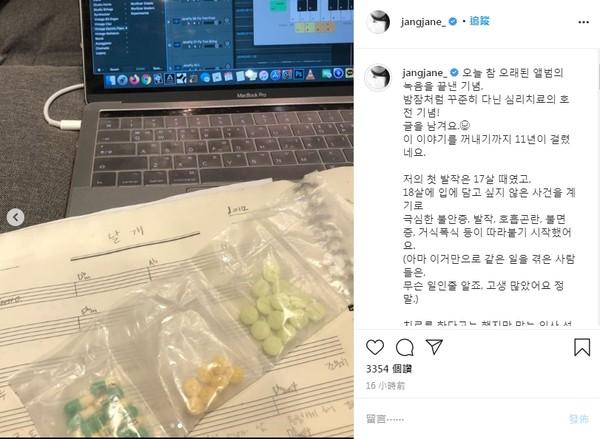The height and width of the screenshot is (439, 600).
Task: Open the profile avatar in the post header
Action: pyautogui.click(x=378, y=22)
